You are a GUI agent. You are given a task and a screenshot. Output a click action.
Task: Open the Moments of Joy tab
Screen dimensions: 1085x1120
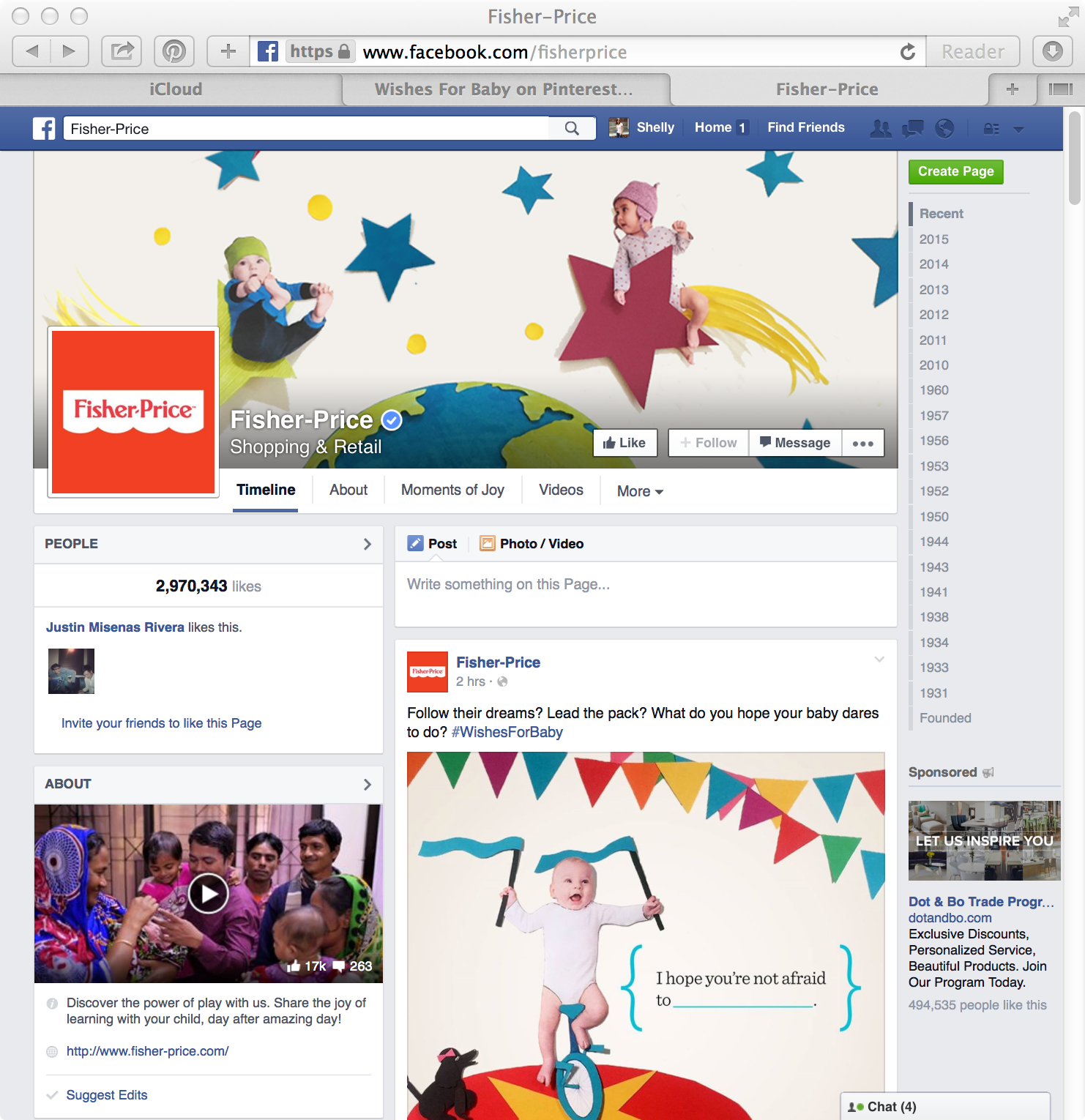[452, 490]
